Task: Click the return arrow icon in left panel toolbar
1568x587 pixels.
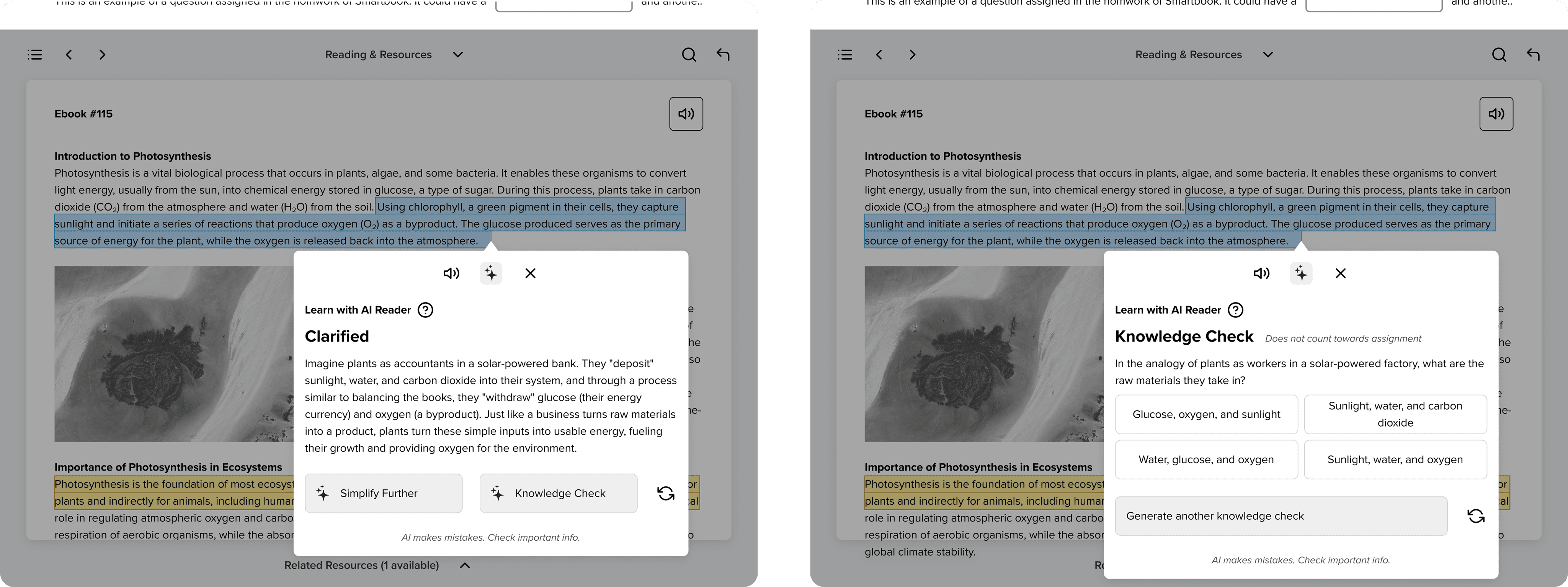Action: 722,55
